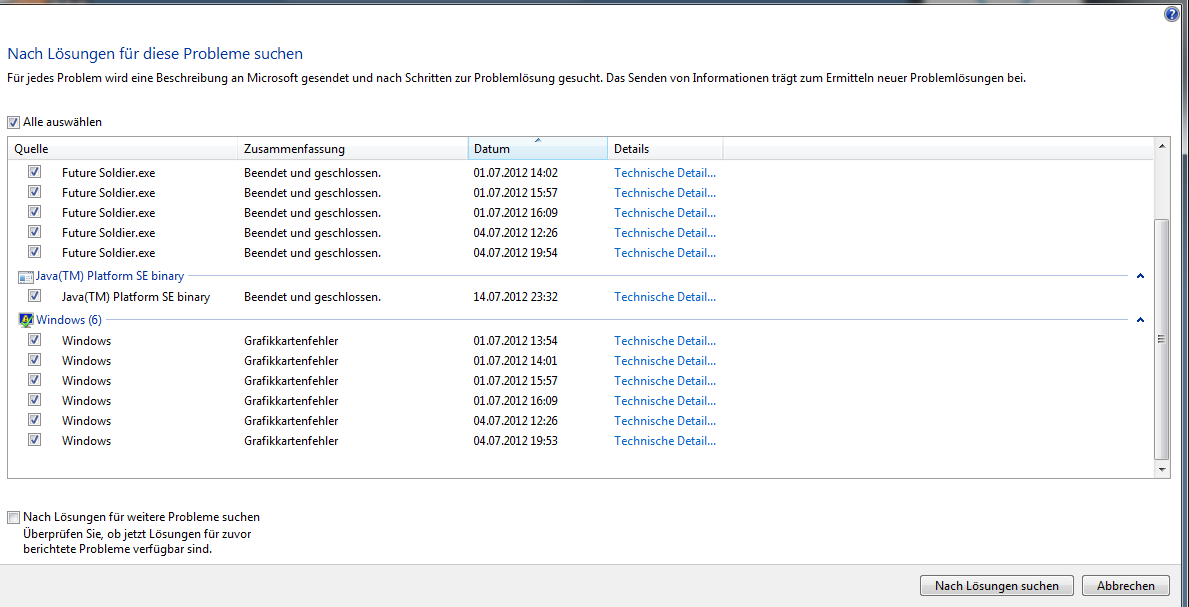
Task: Uncheck Future Soldier.exe entry from 04.07.2012 19:54
Action: point(34,251)
